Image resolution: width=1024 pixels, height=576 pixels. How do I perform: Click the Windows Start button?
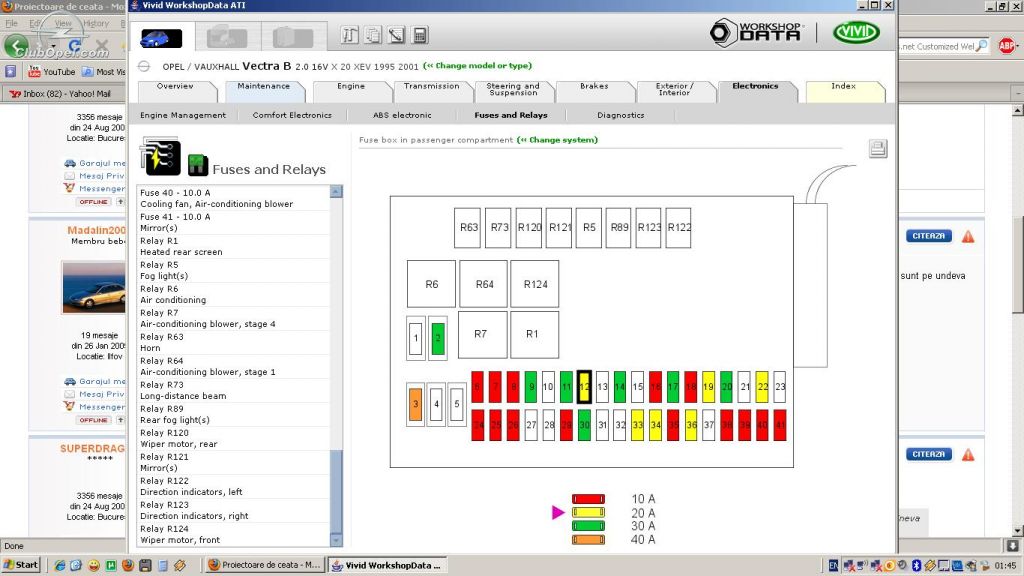[22, 565]
